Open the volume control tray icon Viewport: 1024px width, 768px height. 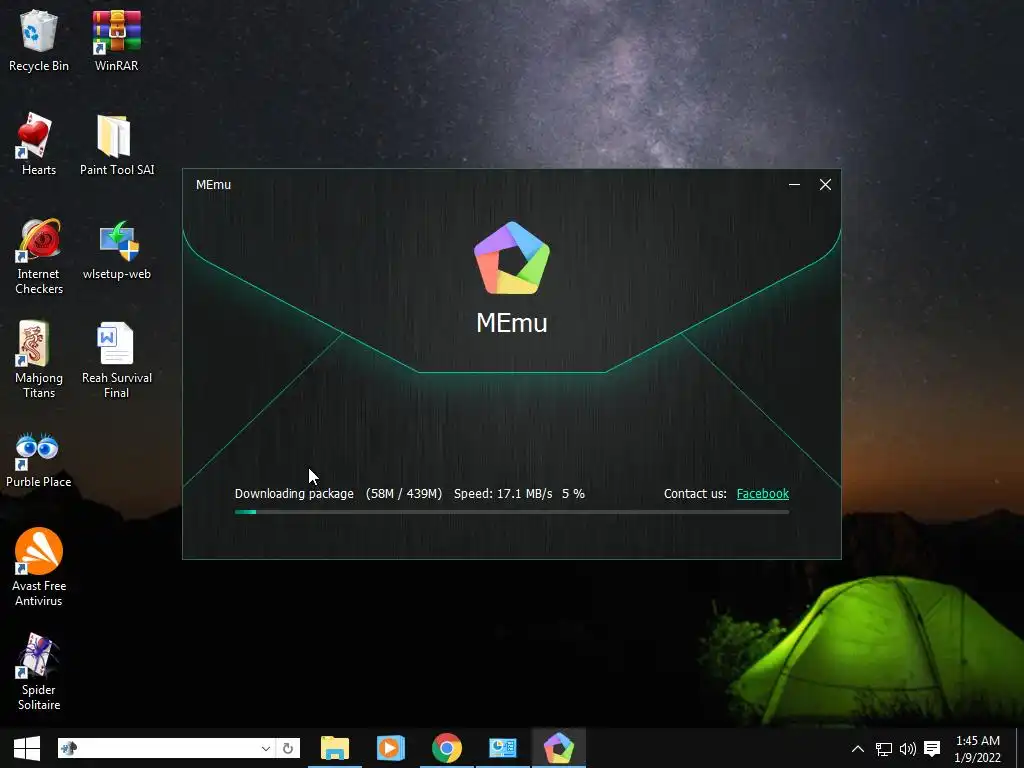click(908, 748)
